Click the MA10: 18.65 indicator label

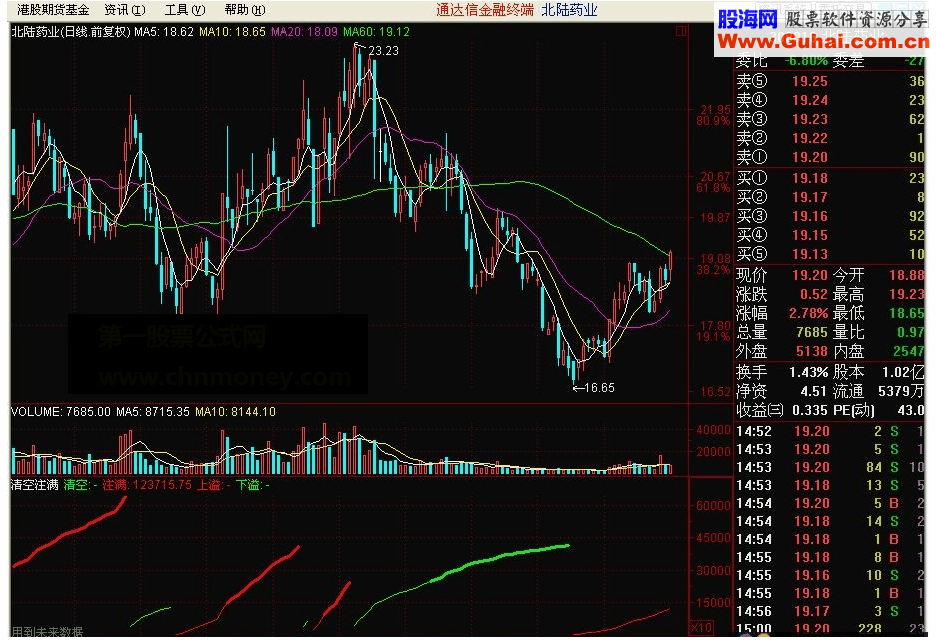232,32
